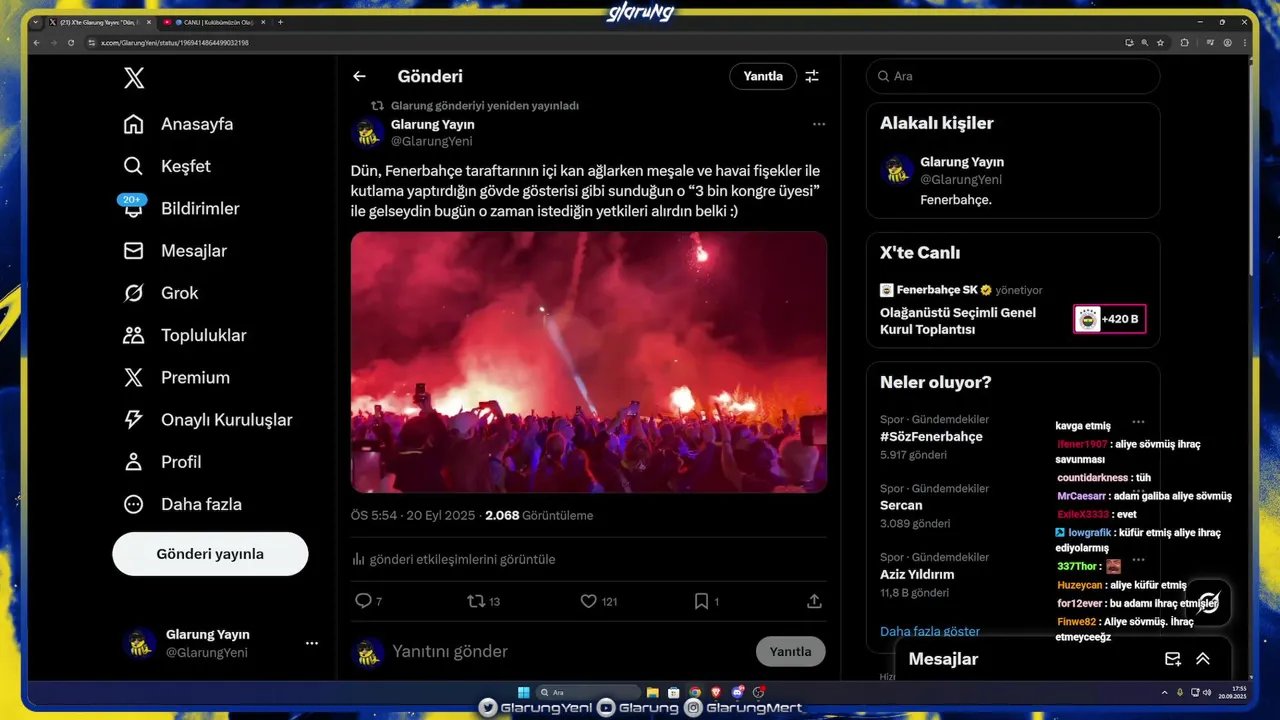Screen dimensions: 1280x720
Task: Open Profil page
Action: click(162, 462)
